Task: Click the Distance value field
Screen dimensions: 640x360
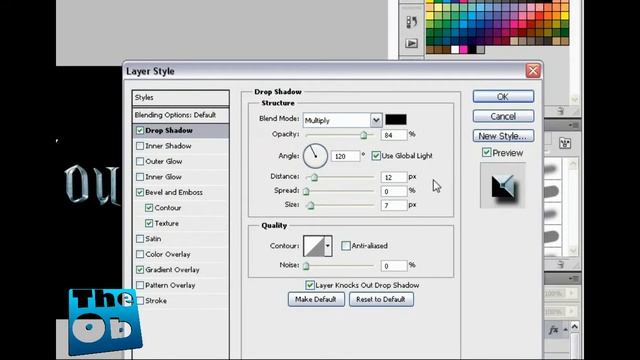Action: pos(394,177)
